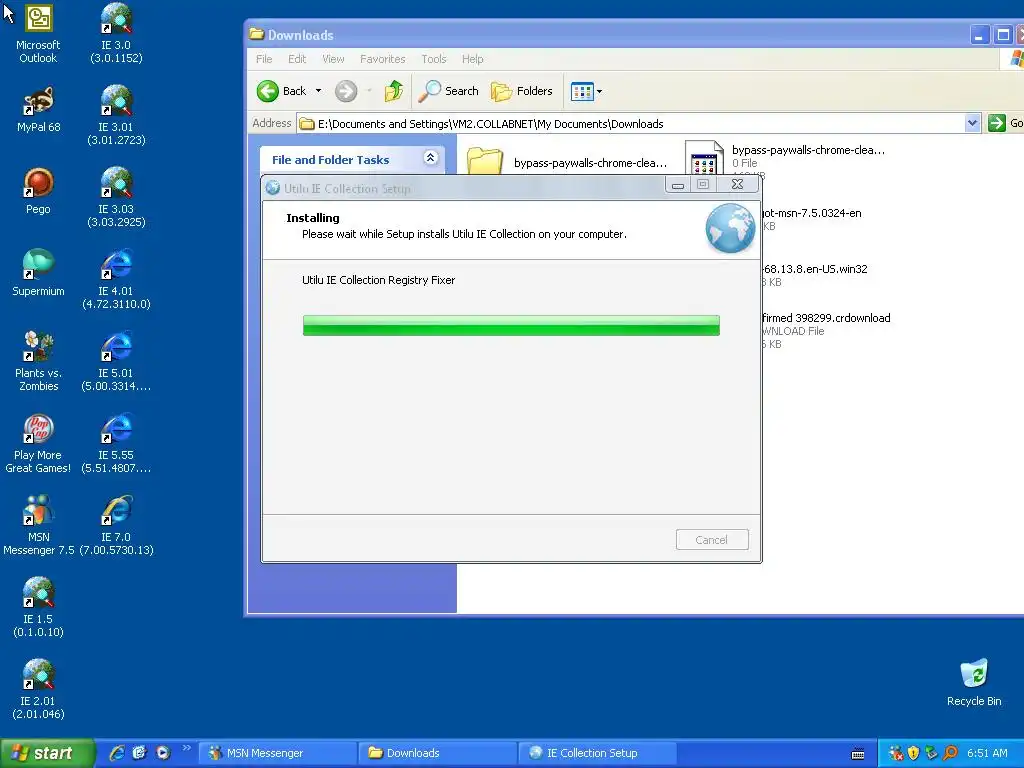Select the bypass-paywalls-chrome-clea folder
Viewport: 1024px width, 768px height.
(567, 161)
